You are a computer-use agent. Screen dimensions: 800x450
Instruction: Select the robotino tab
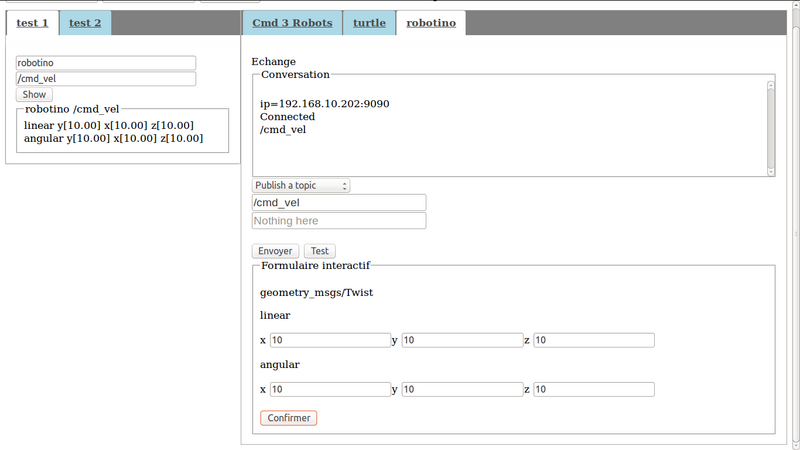430,22
